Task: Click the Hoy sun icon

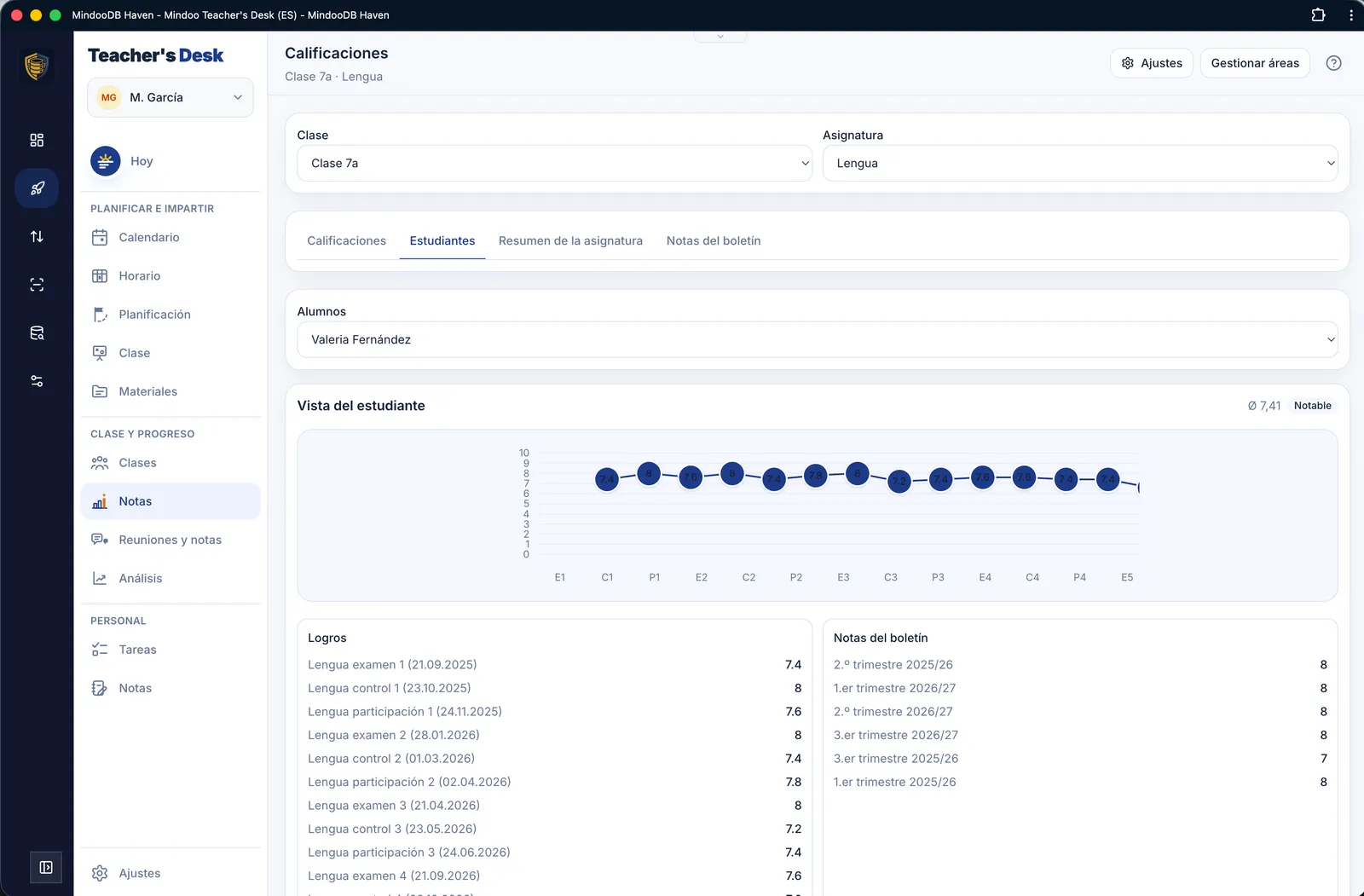Action: pyautogui.click(x=106, y=161)
